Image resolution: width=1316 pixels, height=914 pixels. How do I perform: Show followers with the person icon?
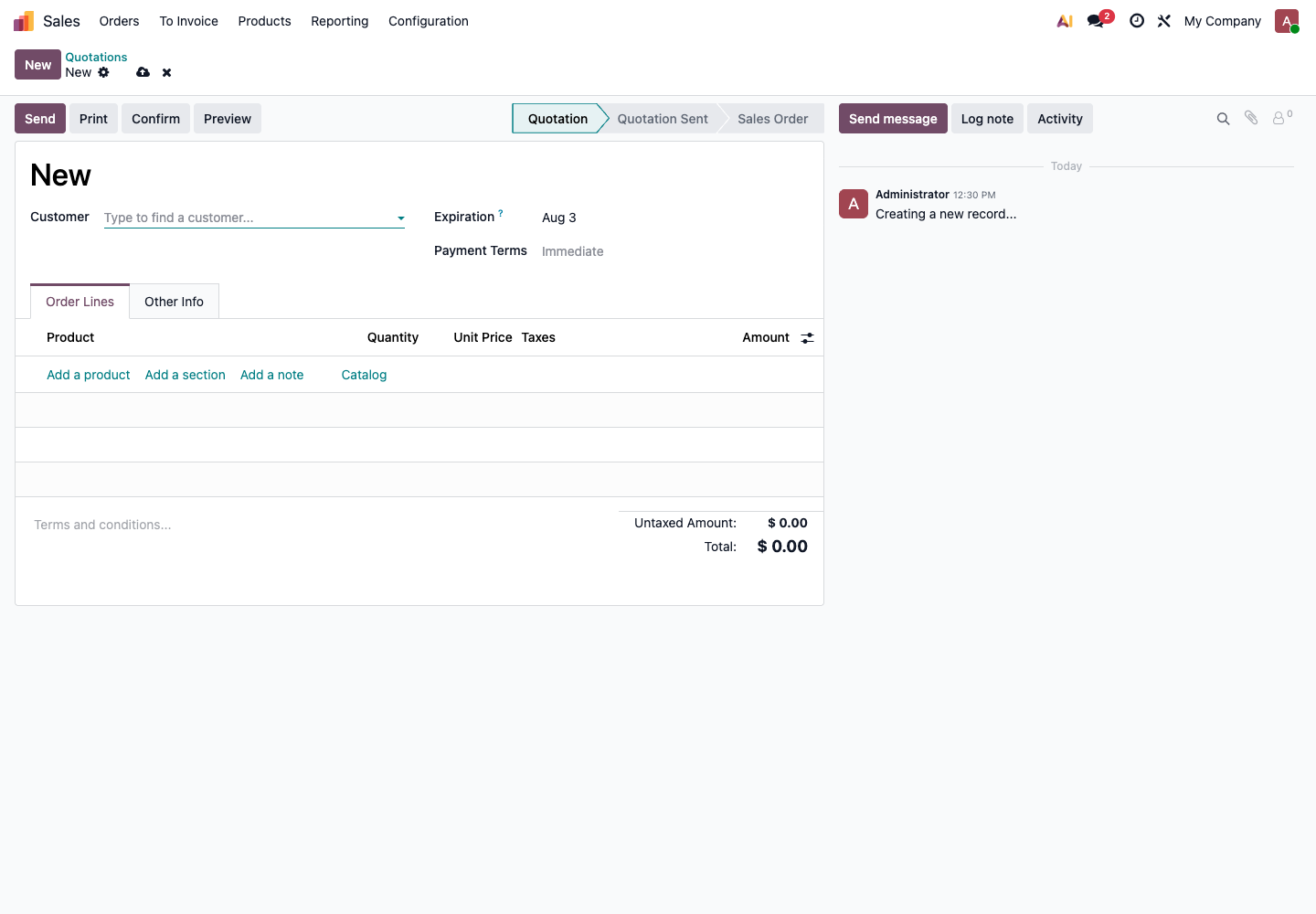coord(1282,118)
